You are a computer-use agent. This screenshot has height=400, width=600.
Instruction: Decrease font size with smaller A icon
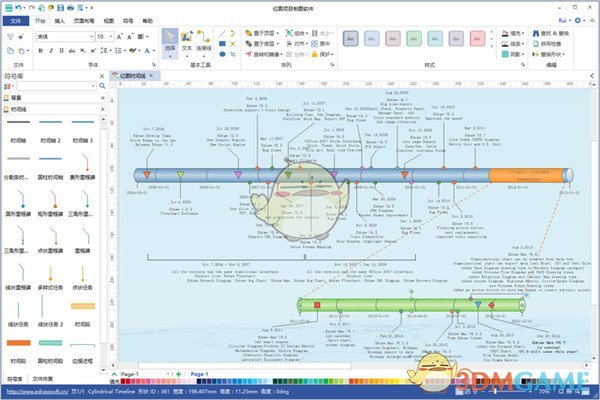130,37
